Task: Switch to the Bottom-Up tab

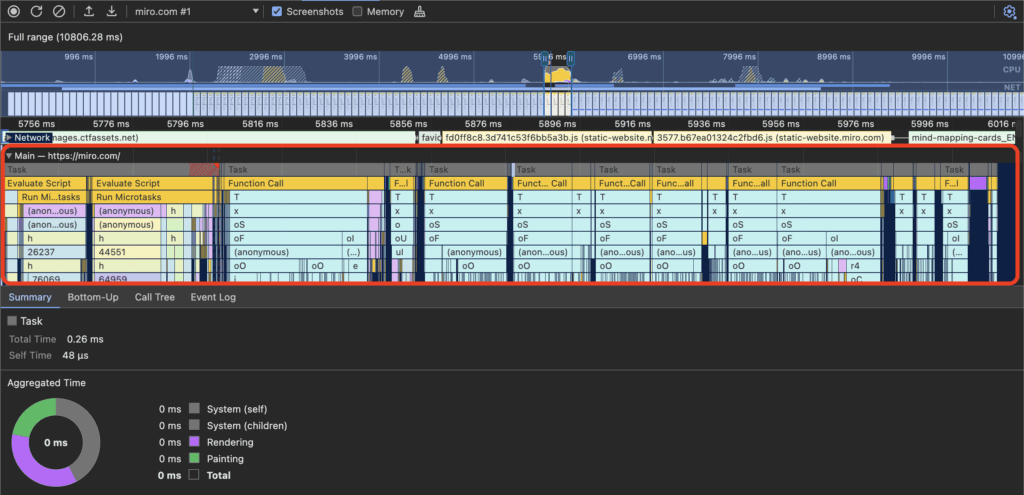Action: click(x=94, y=297)
